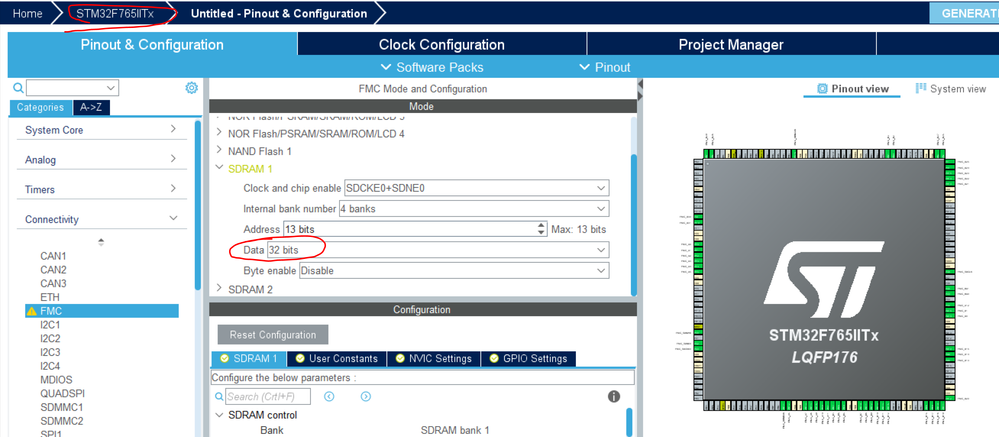
Task: Open Pinout menu
Action: pyautogui.click(x=605, y=67)
